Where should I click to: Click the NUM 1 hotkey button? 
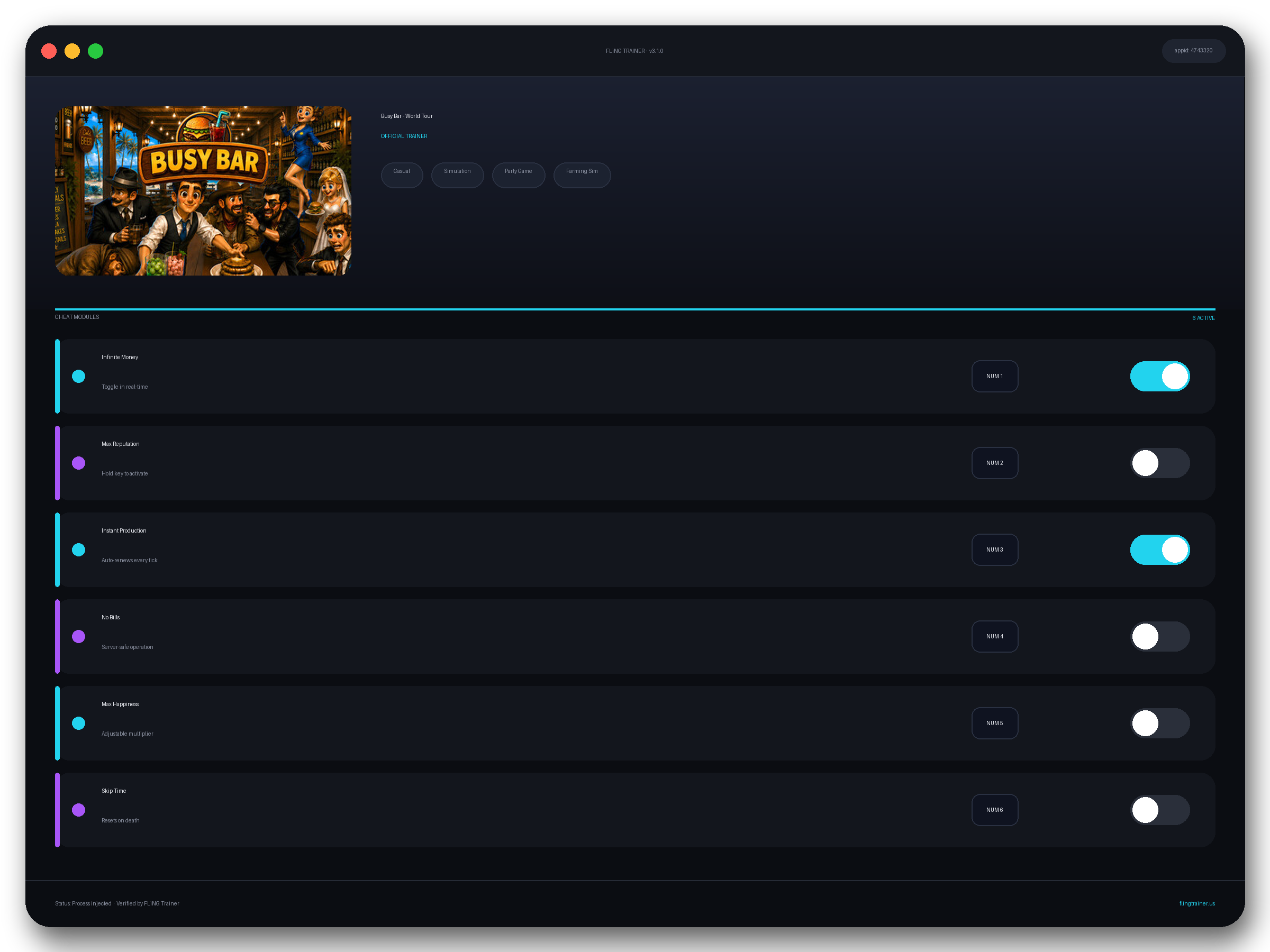click(994, 377)
